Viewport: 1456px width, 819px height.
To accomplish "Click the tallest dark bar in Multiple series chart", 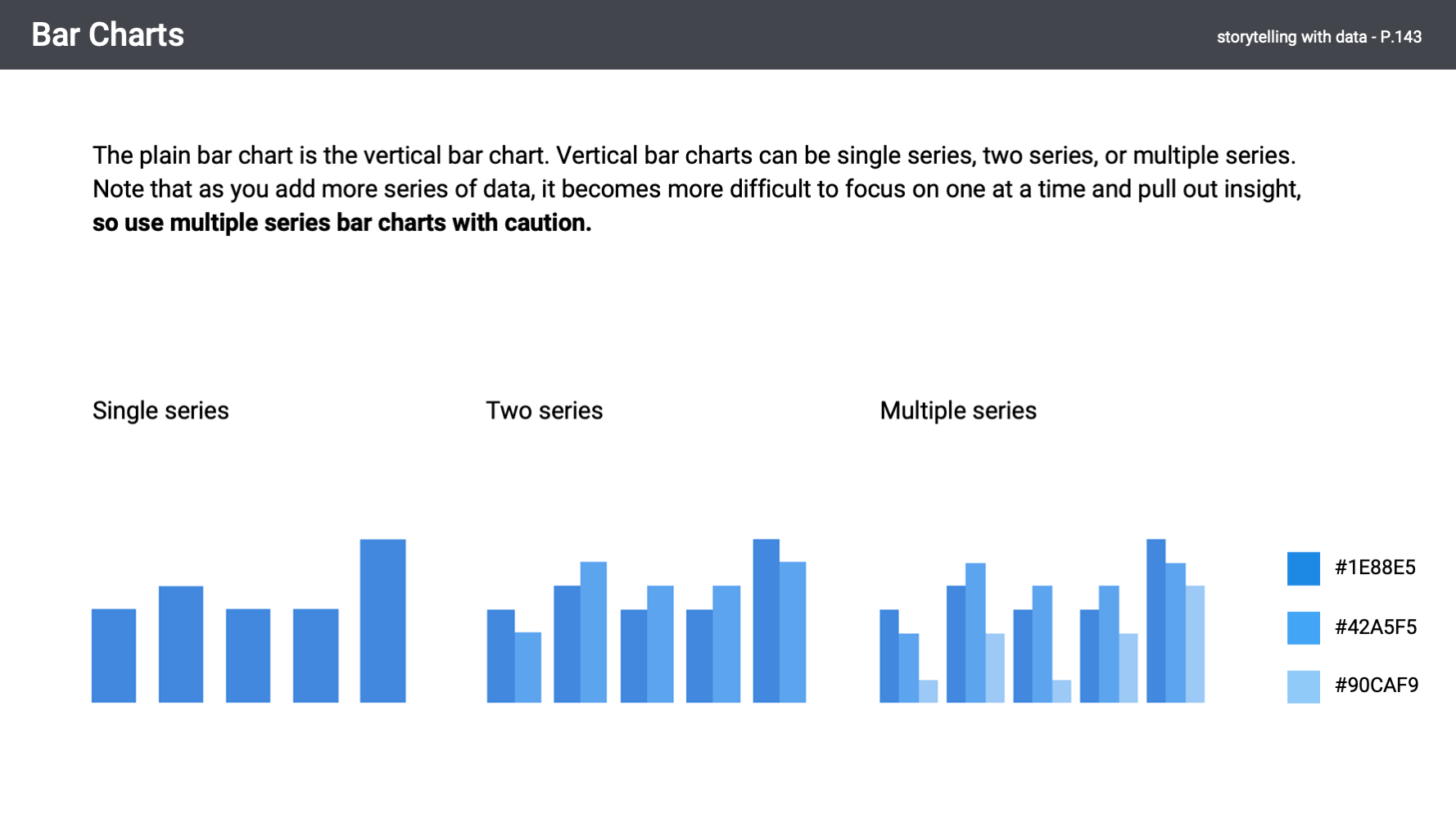I will click(x=1155, y=620).
